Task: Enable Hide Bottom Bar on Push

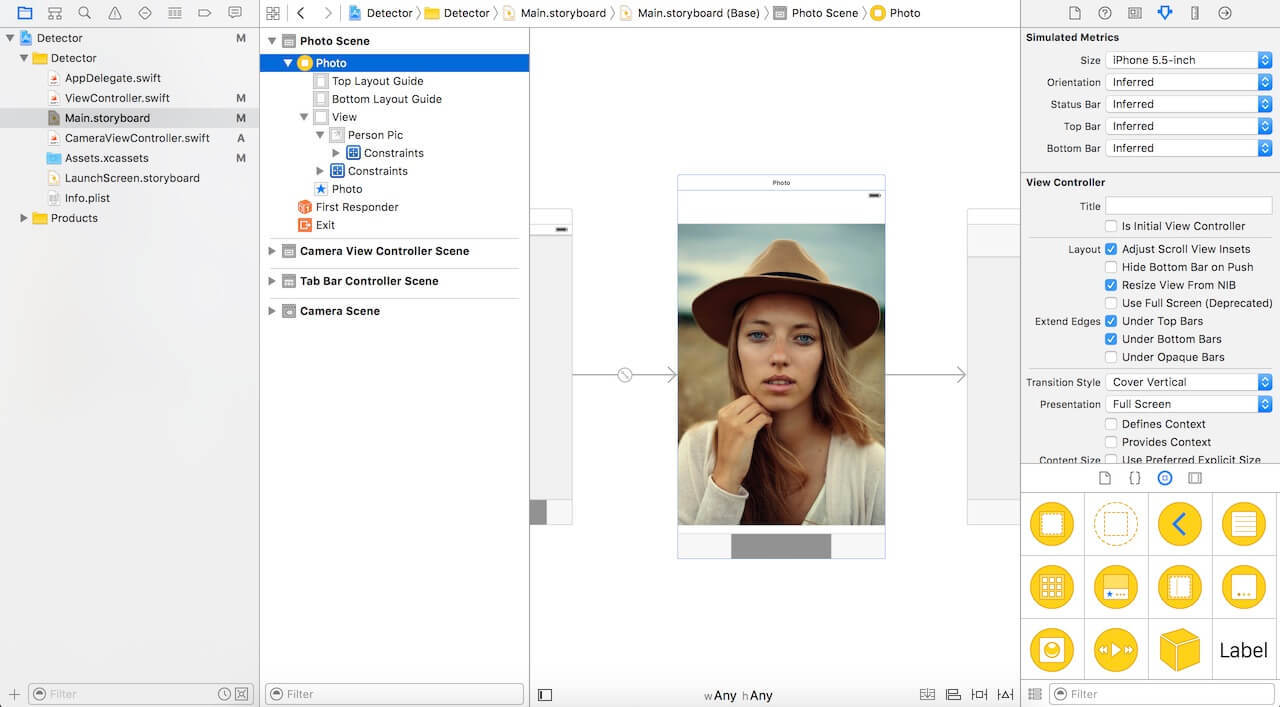Action: click(1110, 267)
